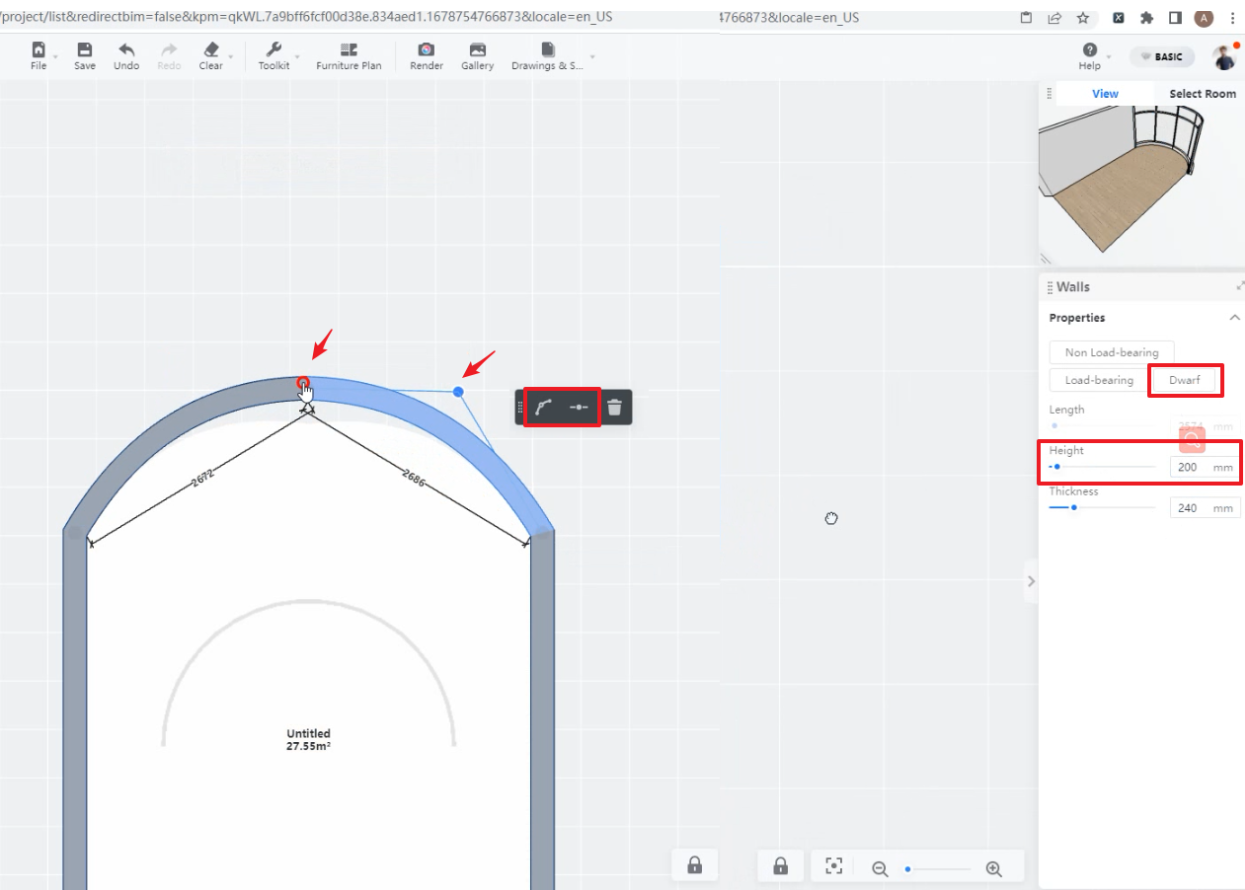
Task: Switch to the View tab
Action: point(1105,94)
